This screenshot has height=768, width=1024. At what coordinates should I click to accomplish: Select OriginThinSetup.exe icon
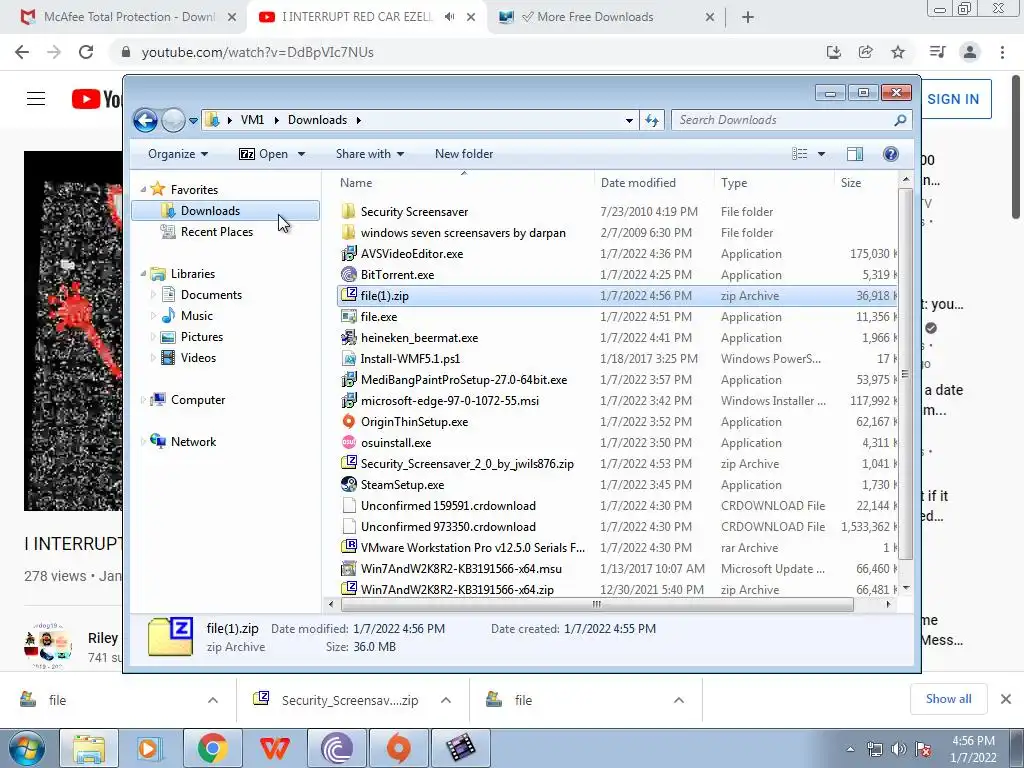coord(349,421)
